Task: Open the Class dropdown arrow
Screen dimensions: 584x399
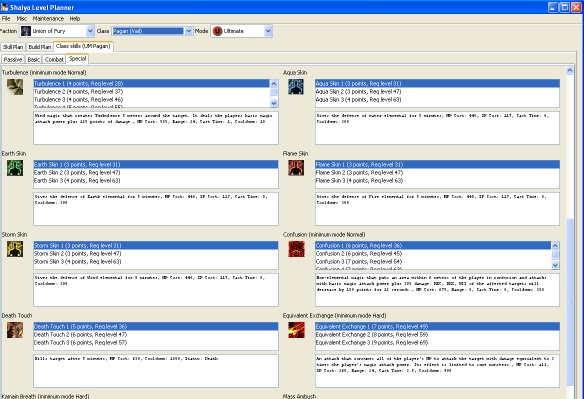Action: coord(189,31)
